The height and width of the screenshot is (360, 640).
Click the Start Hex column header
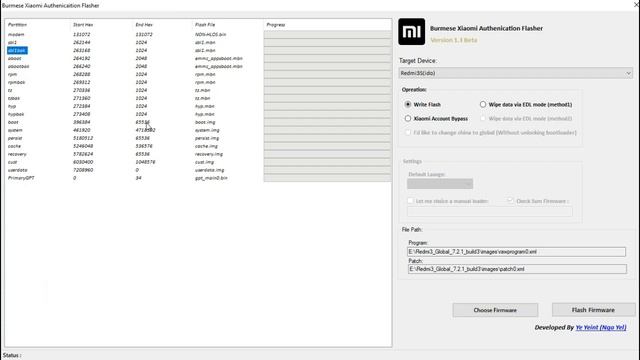pos(83,25)
